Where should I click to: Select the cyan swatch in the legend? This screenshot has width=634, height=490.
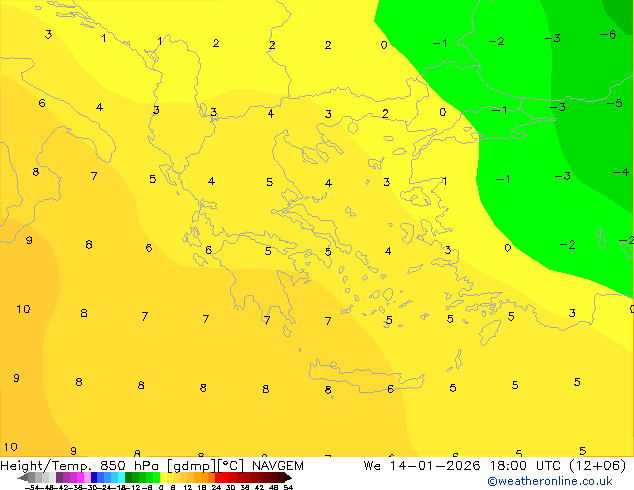[x=121, y=477]
